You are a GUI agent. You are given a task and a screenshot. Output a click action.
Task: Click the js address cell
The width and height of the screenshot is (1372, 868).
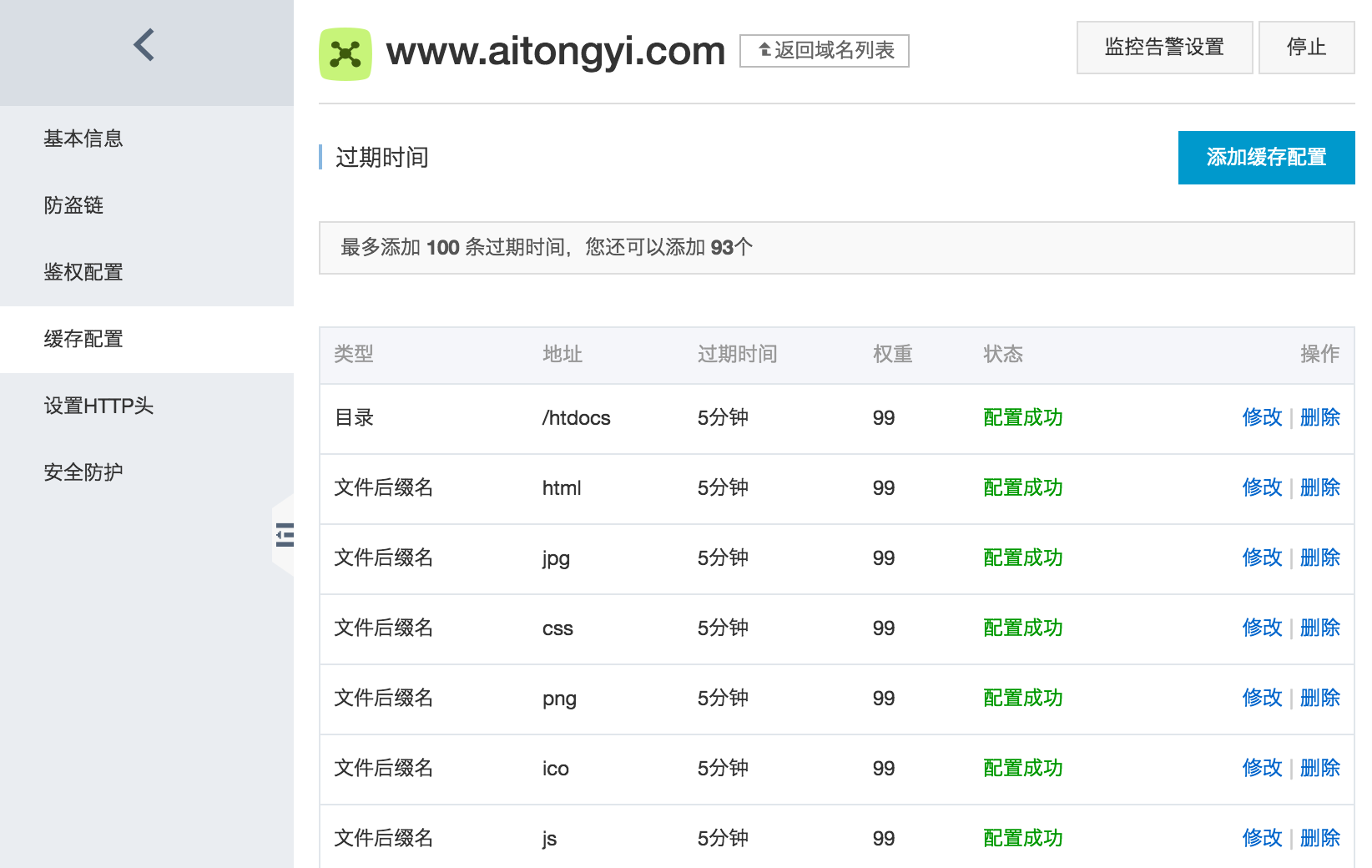click(549, 839)
